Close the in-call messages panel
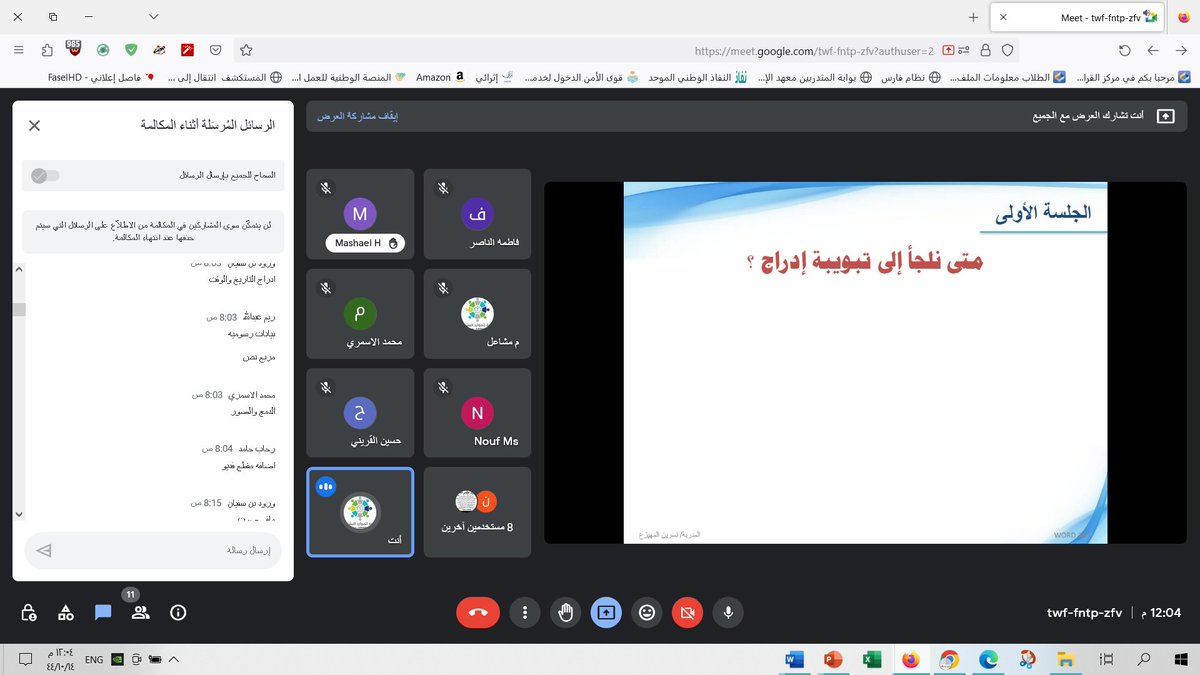 (x=34, y=125)
